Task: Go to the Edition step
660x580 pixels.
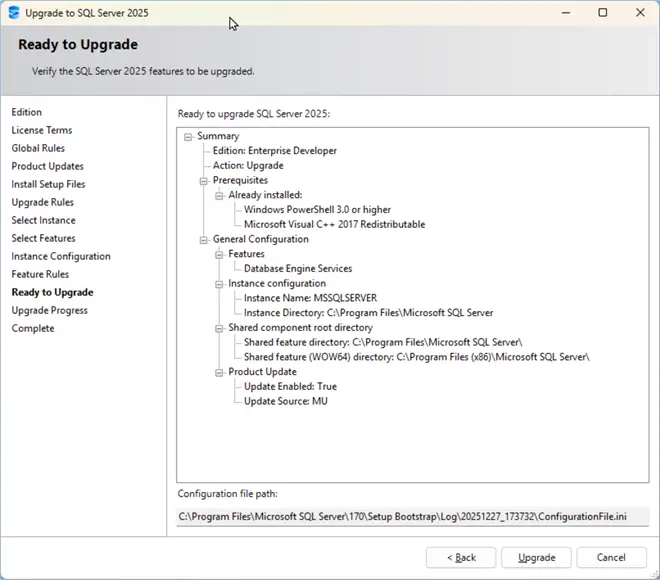Action: [27, 112]
